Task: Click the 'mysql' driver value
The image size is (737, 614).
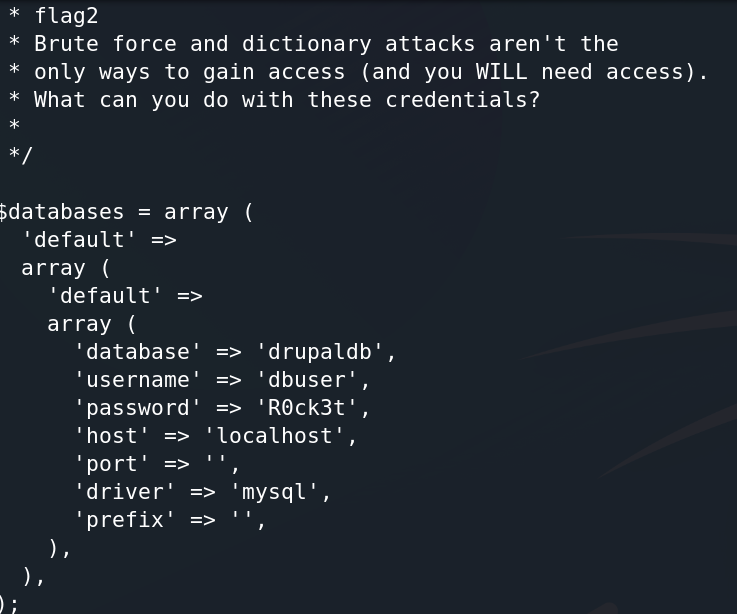Action: 274,493
